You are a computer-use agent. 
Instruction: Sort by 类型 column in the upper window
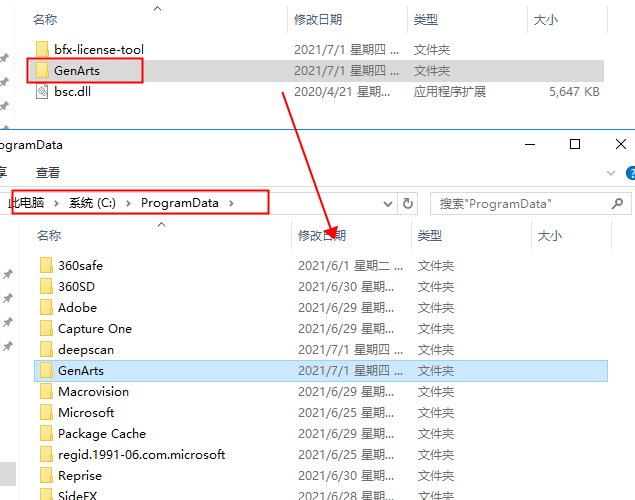tap(426, 19)
